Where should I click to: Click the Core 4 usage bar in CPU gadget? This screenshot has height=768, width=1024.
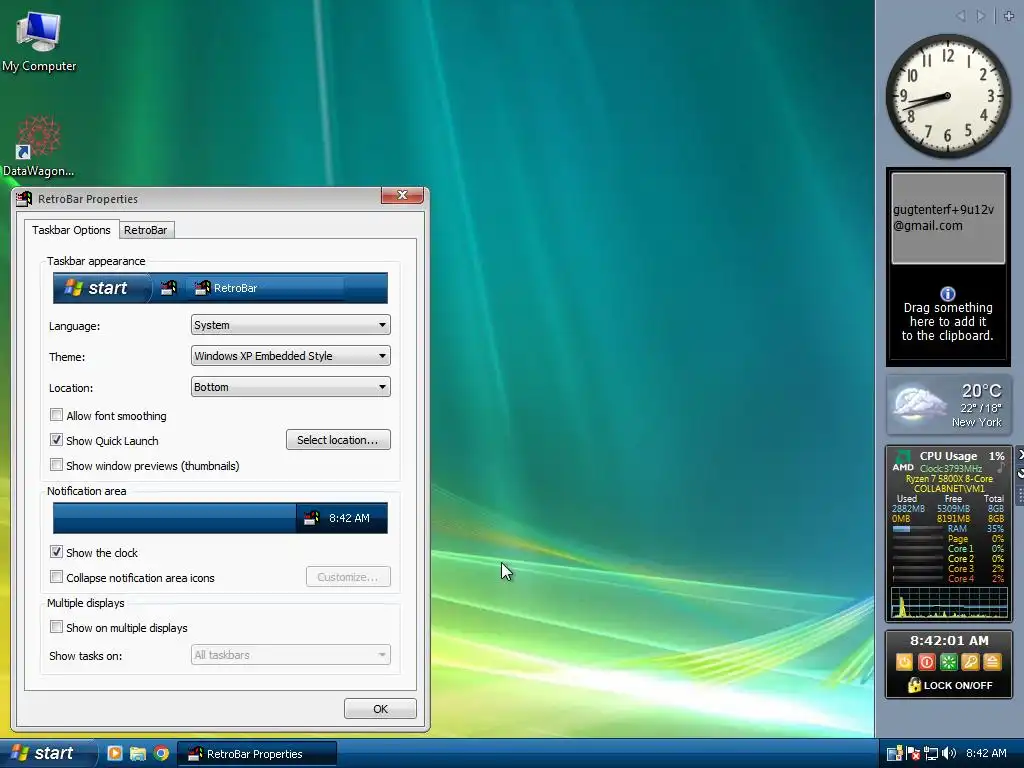tap(918, 579)
